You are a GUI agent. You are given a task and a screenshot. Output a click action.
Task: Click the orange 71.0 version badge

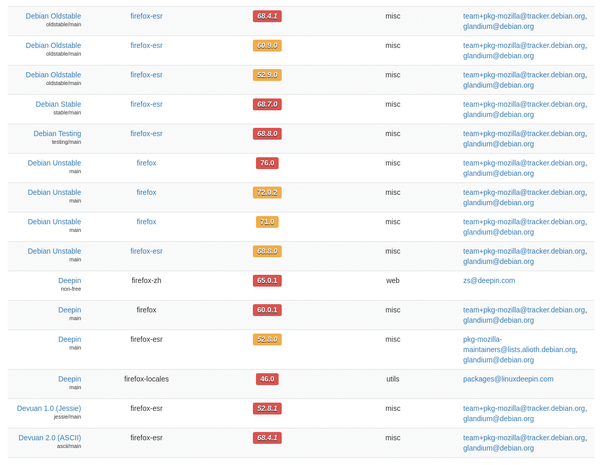pyautogui.click(x=267, y=222)
